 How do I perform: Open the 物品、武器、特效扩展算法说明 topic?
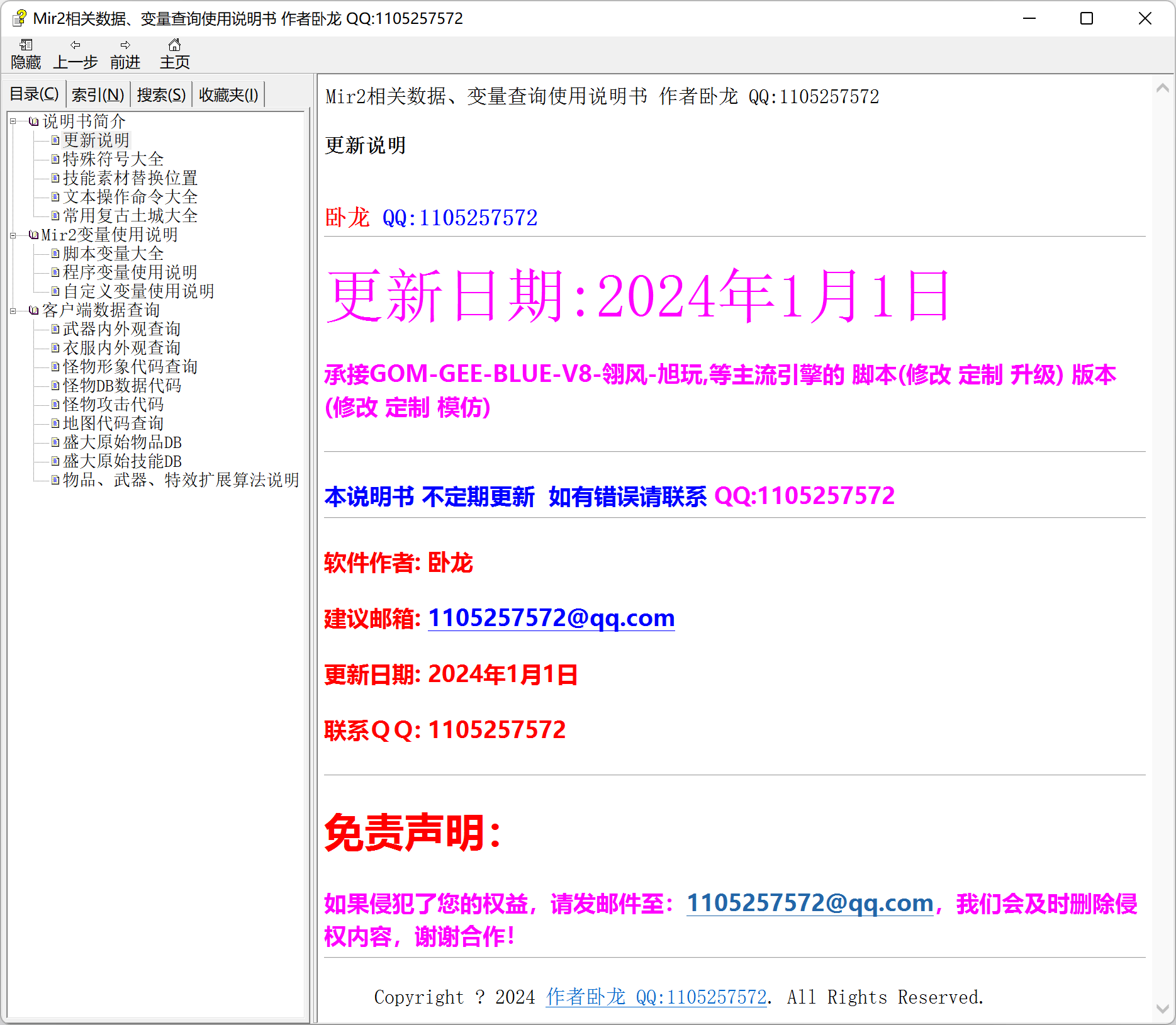click(181, 480)
